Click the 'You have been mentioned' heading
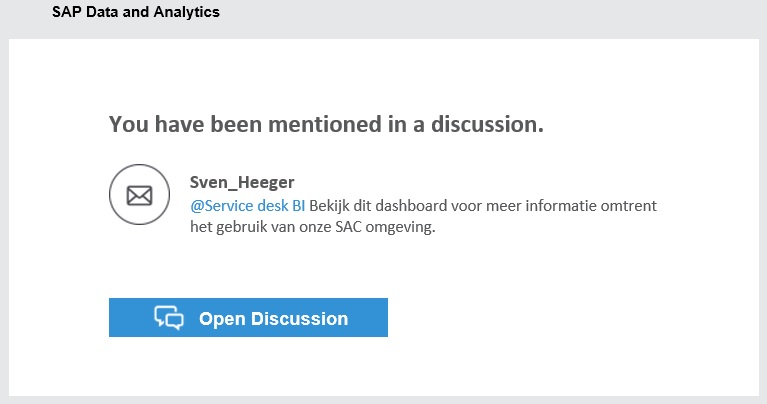 (326, 124)
